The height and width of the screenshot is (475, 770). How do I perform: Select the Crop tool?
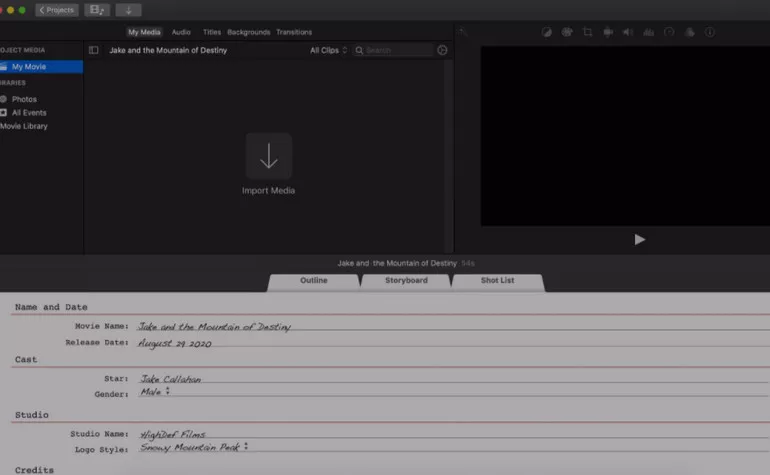click(587, 32)
